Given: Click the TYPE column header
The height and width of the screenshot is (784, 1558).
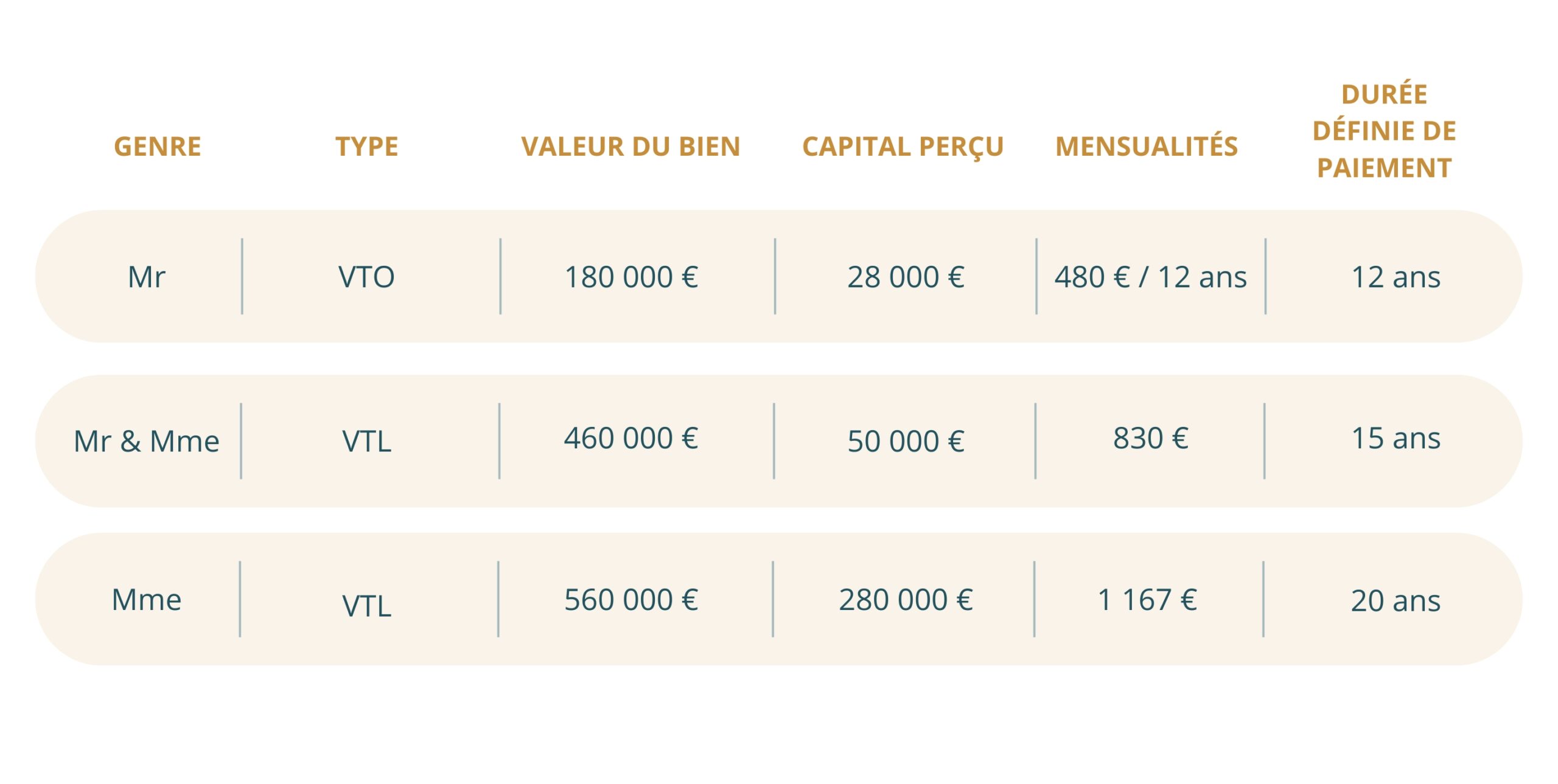Looking at the screenshot, I should pos(367,147).
